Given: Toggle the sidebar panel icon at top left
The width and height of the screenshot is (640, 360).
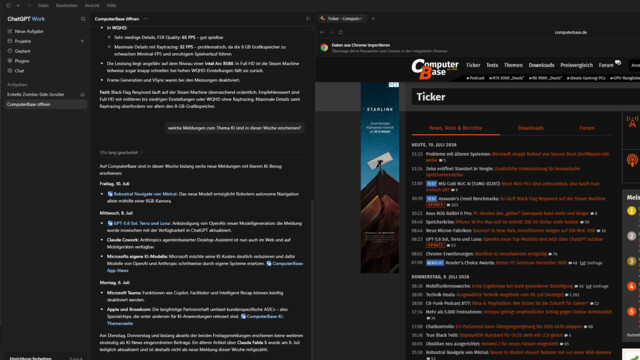Looking at the screenshot, I should 9,6.
